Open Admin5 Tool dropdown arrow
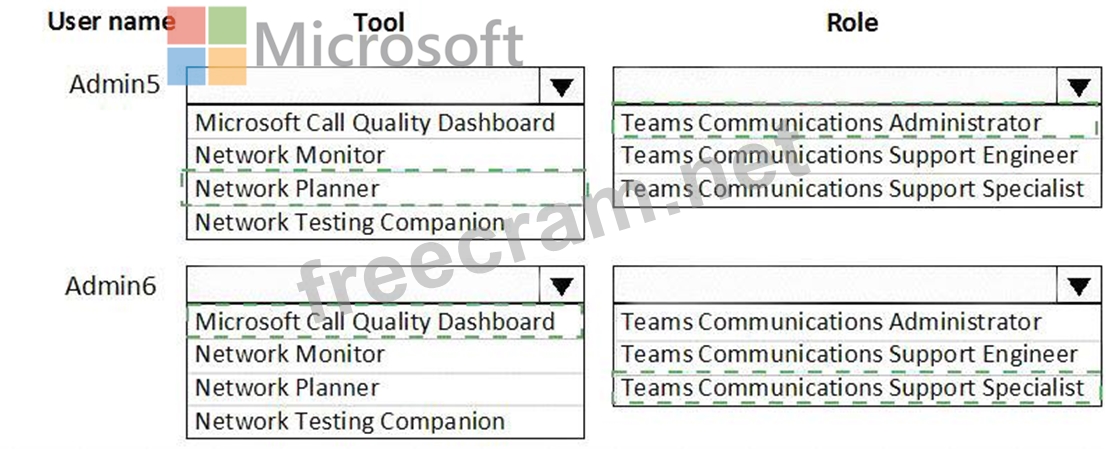Image resolution: width=1106 pixels, height=450 pixels. [x=562, y=88]
